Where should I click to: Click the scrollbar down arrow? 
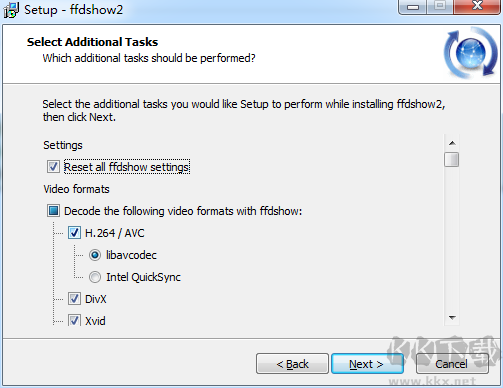click(452, 317)
